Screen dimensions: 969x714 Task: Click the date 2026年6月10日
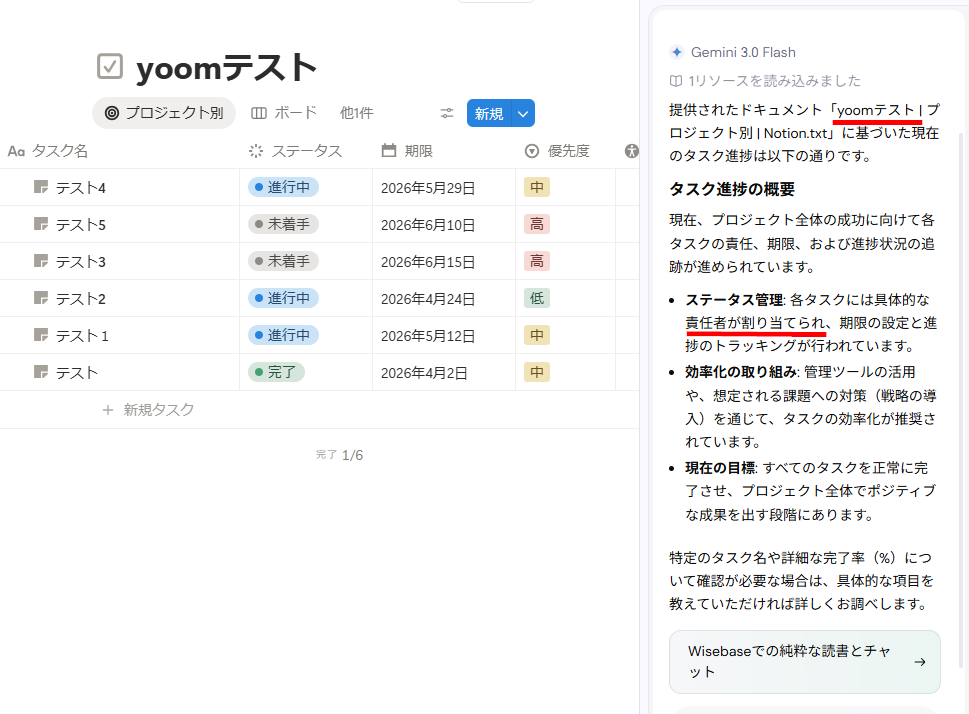(x=428, y=225)
